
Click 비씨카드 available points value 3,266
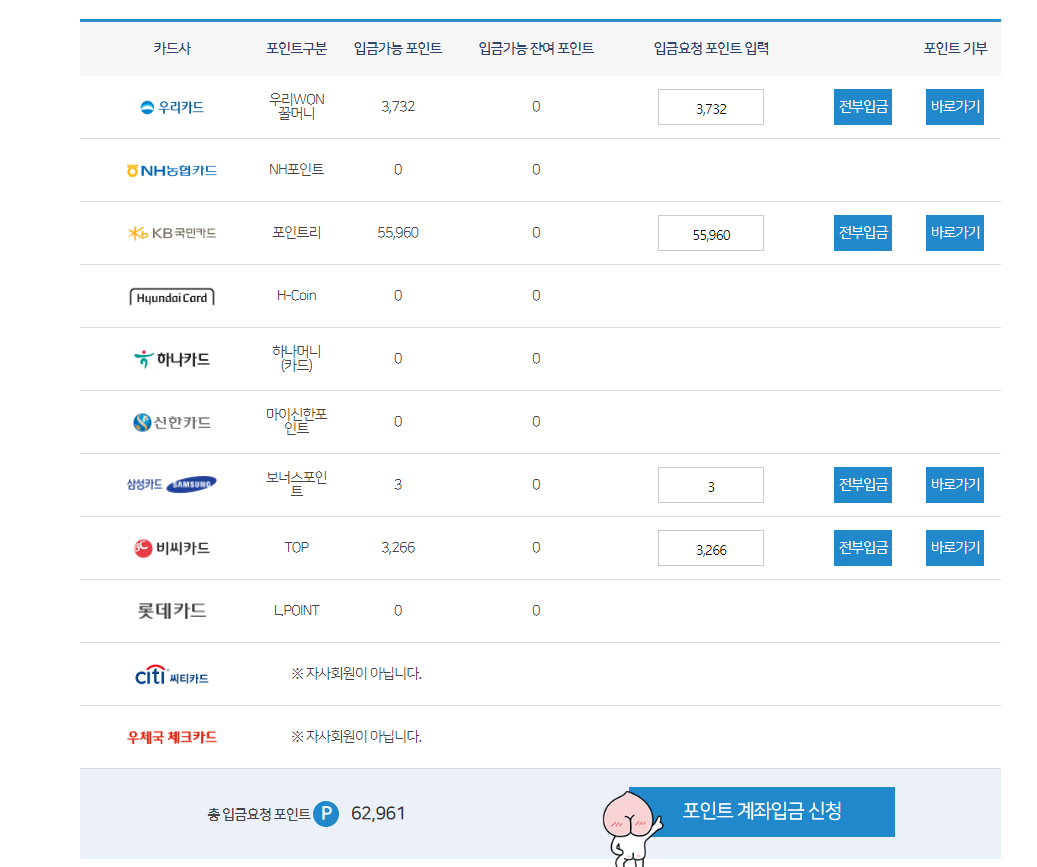(398, 548)
